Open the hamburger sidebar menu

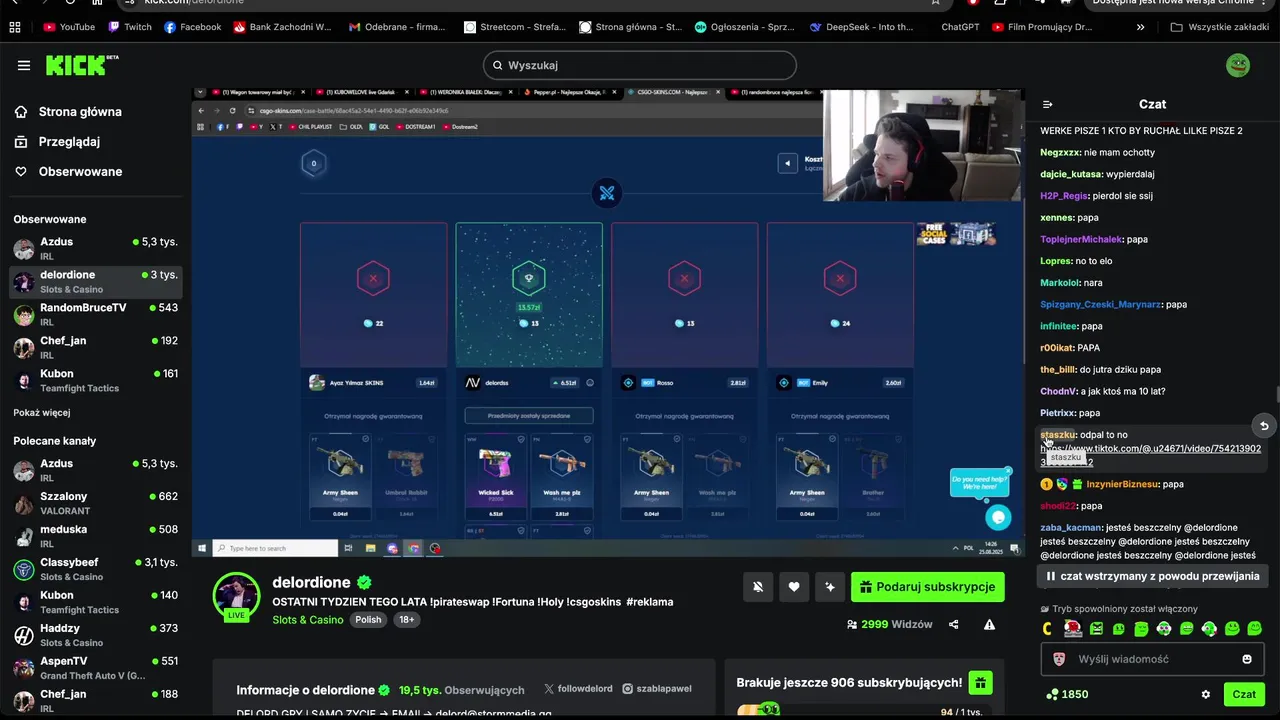pyautogui.click(x=24, y=65)
